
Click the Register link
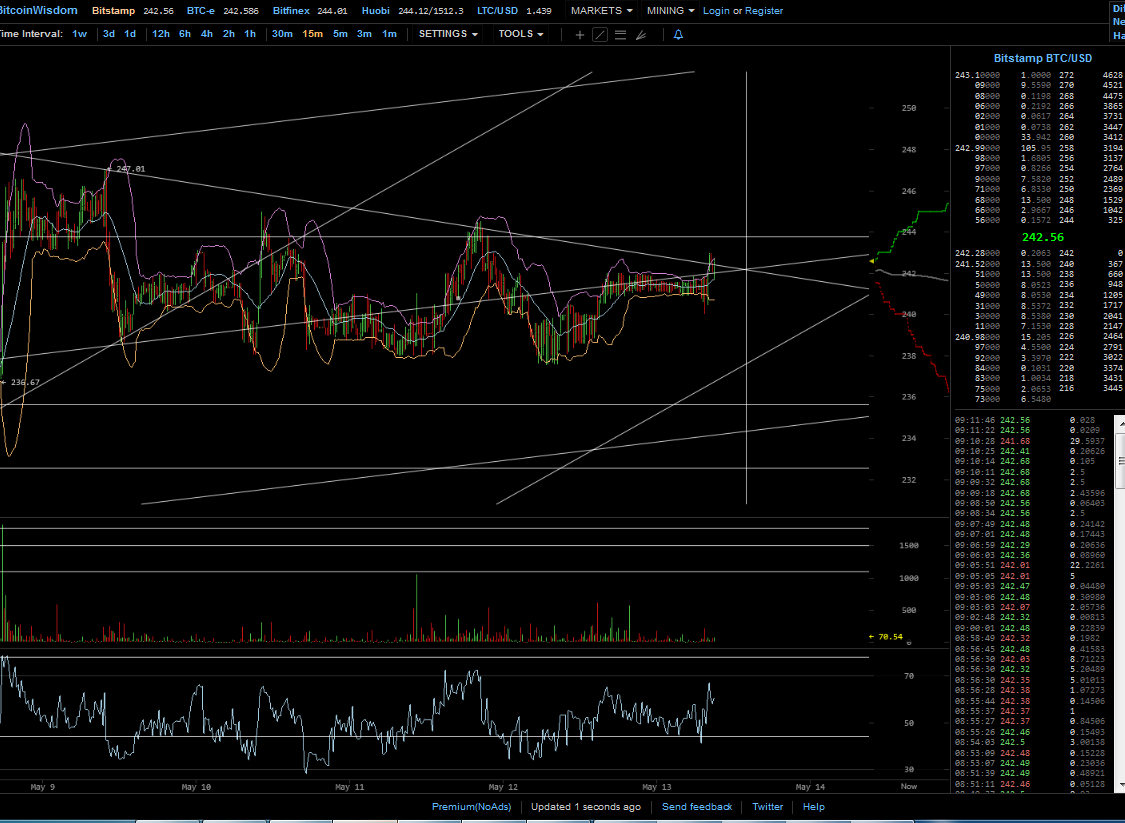tap(764, 11)
